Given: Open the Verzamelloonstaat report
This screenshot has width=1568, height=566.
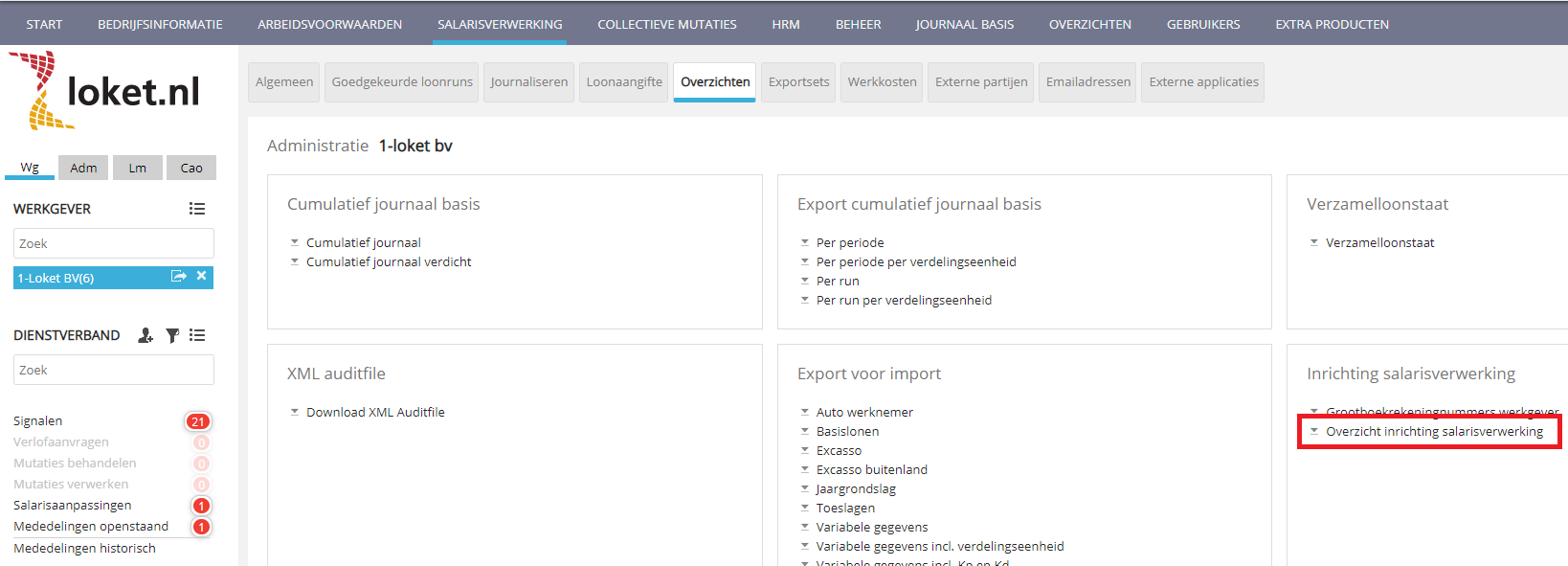Looking at the screenshot, I should pyautogui.click(x=1378, y=243).
